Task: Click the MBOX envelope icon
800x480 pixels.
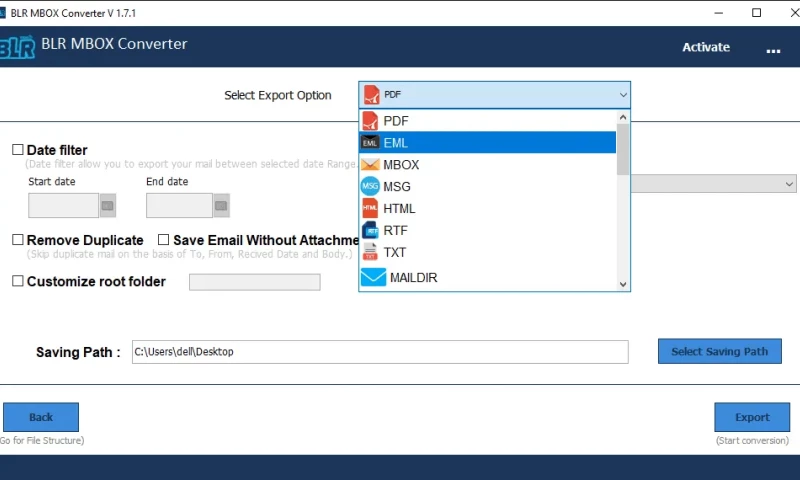Action: click(370, 165)
